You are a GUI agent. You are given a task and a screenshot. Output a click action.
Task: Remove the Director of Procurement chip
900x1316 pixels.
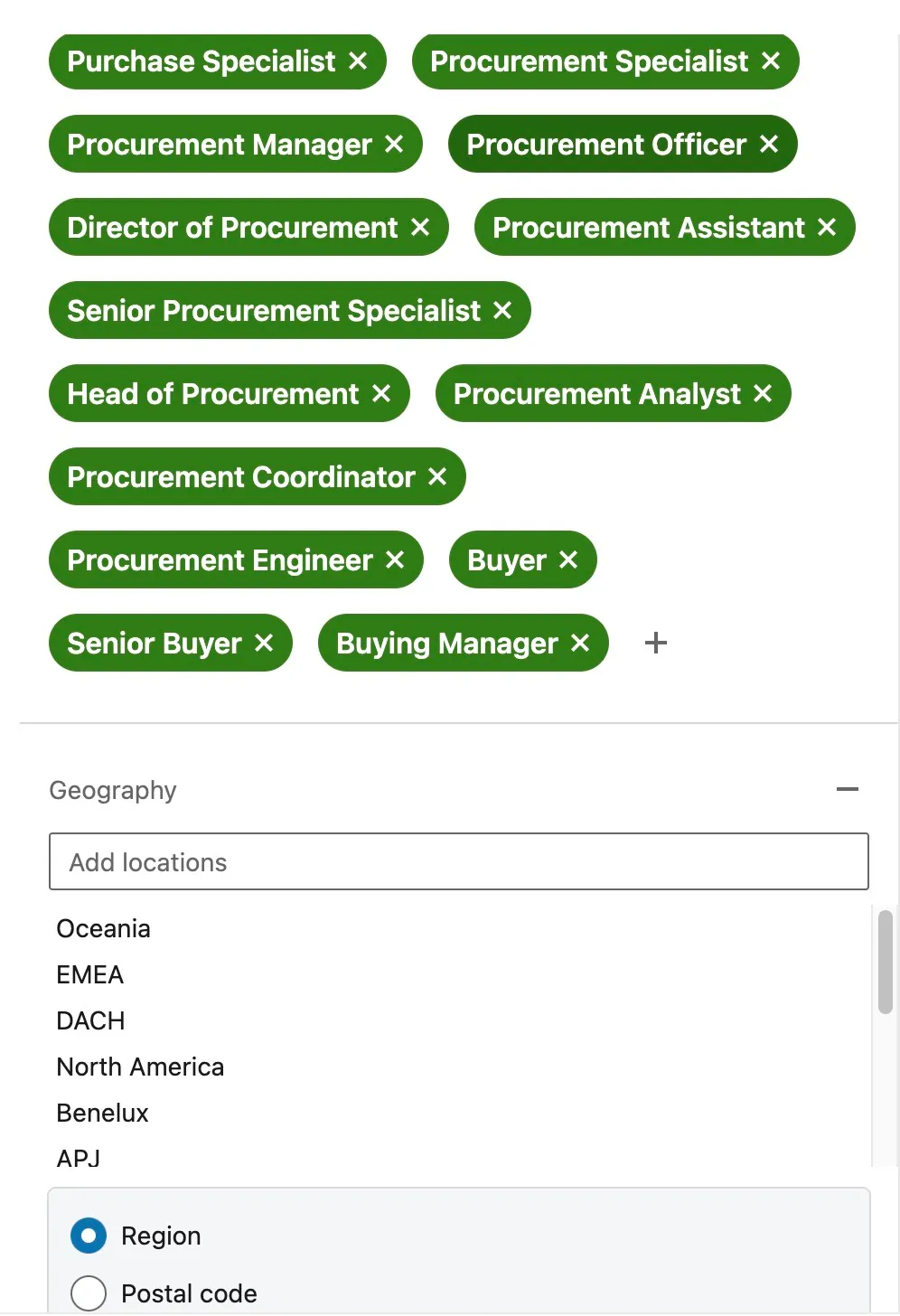[x=420, y=228]
